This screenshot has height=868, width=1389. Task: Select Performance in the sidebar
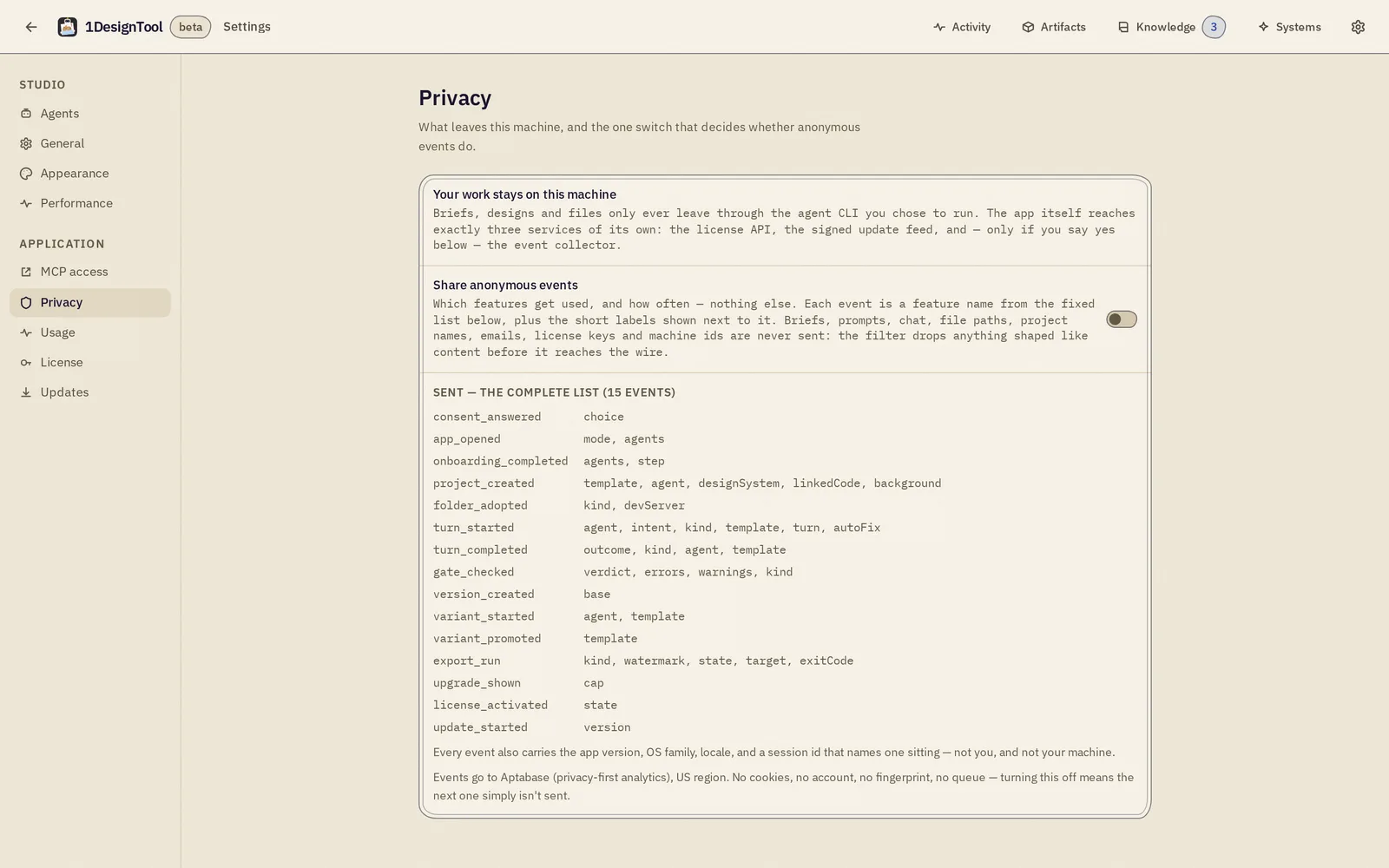click(x=90, y=203)
